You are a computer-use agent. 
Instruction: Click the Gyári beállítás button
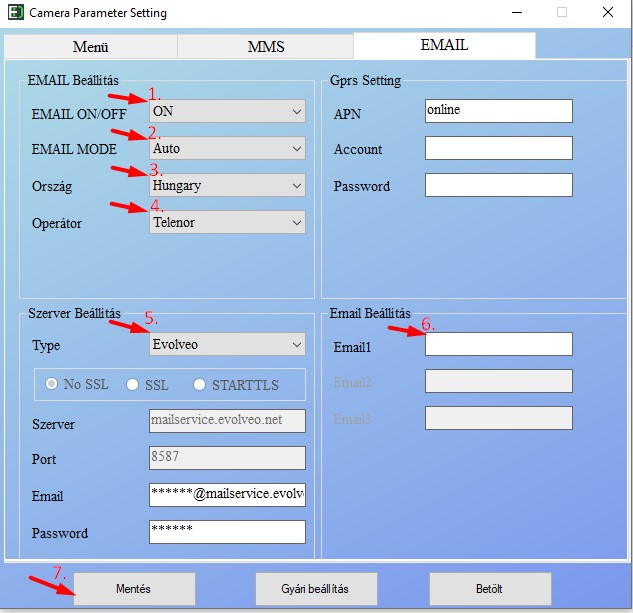(x=315, y=589)
